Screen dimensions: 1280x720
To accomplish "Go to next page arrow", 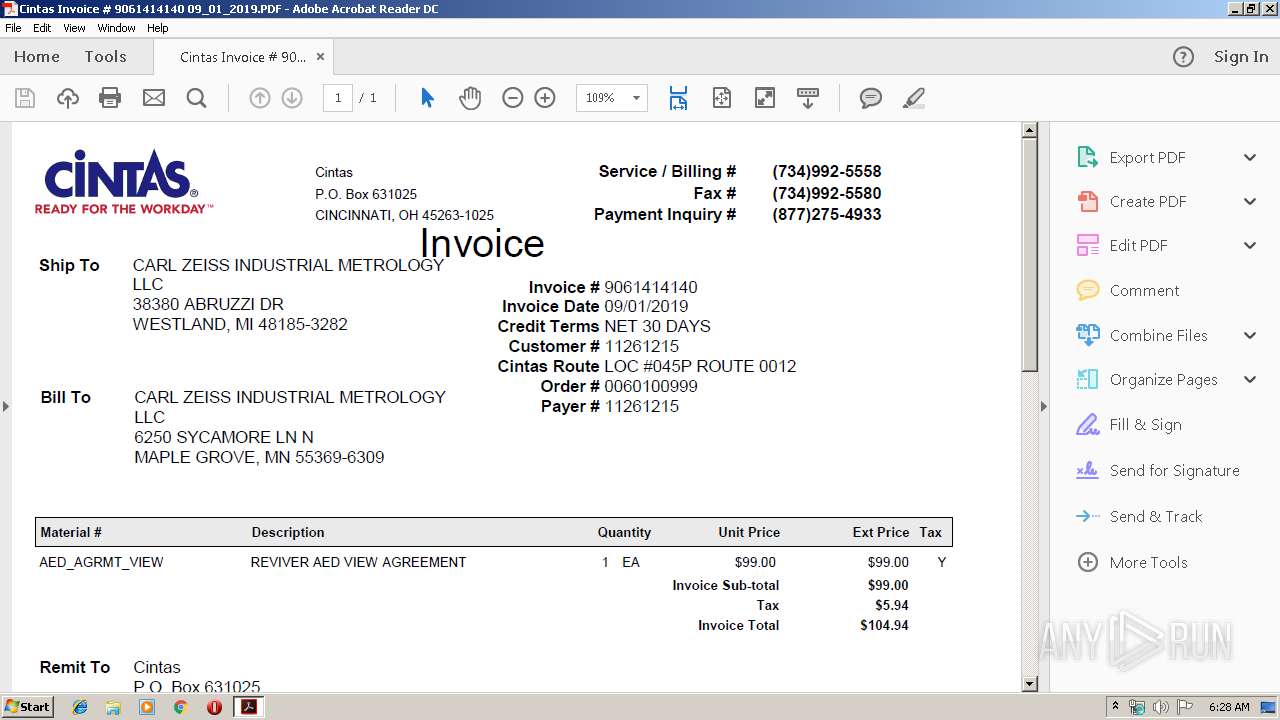I will (292, 98).
